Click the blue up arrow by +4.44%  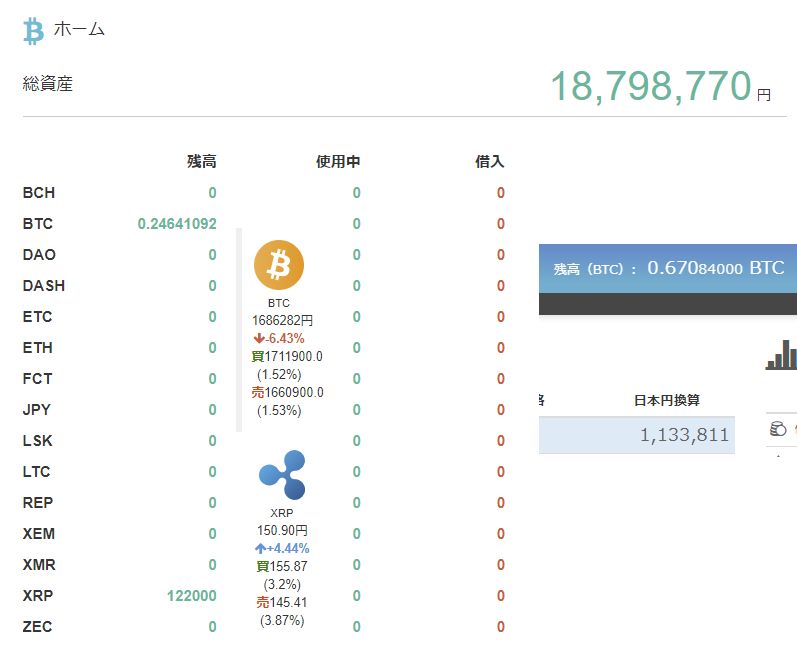(260, 549)
